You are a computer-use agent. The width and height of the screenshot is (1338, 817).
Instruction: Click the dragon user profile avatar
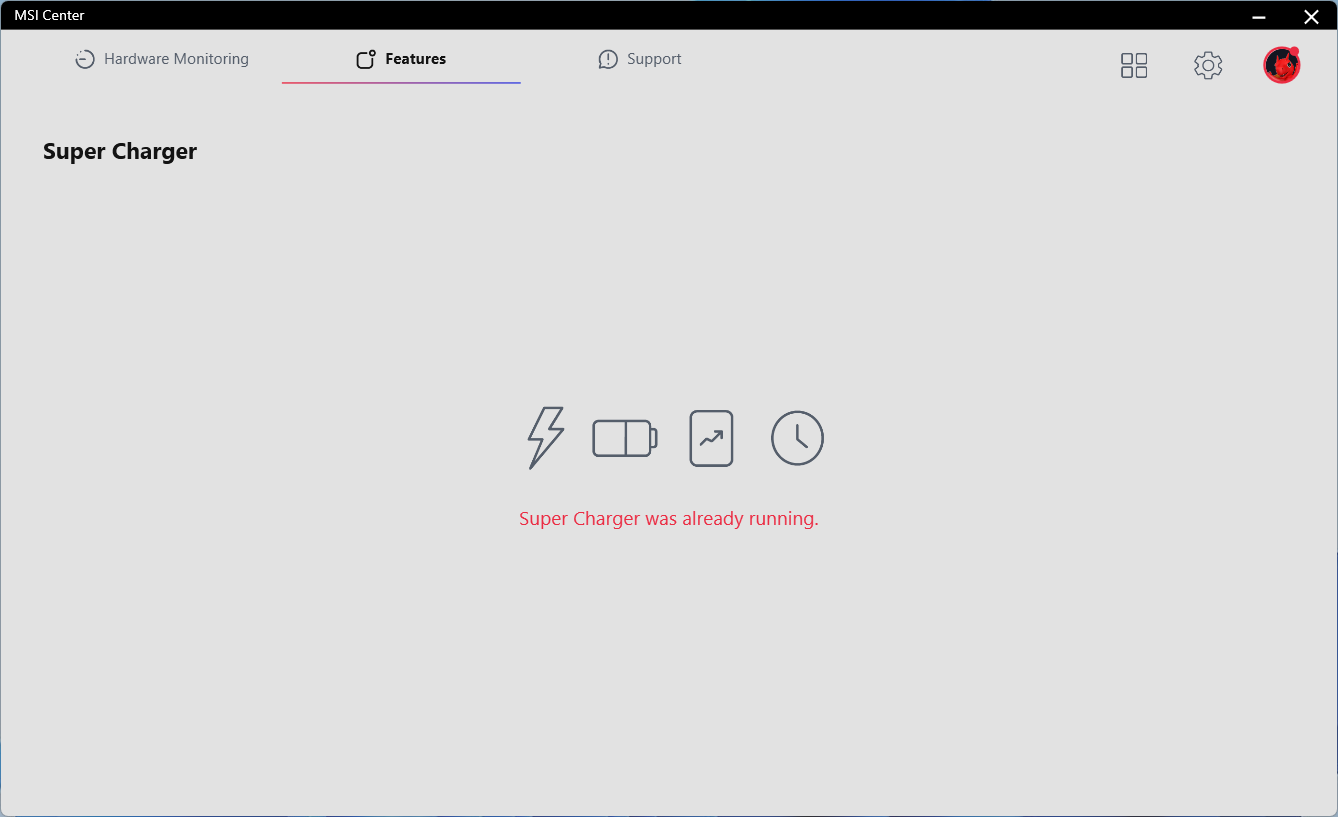(1281, 65)
